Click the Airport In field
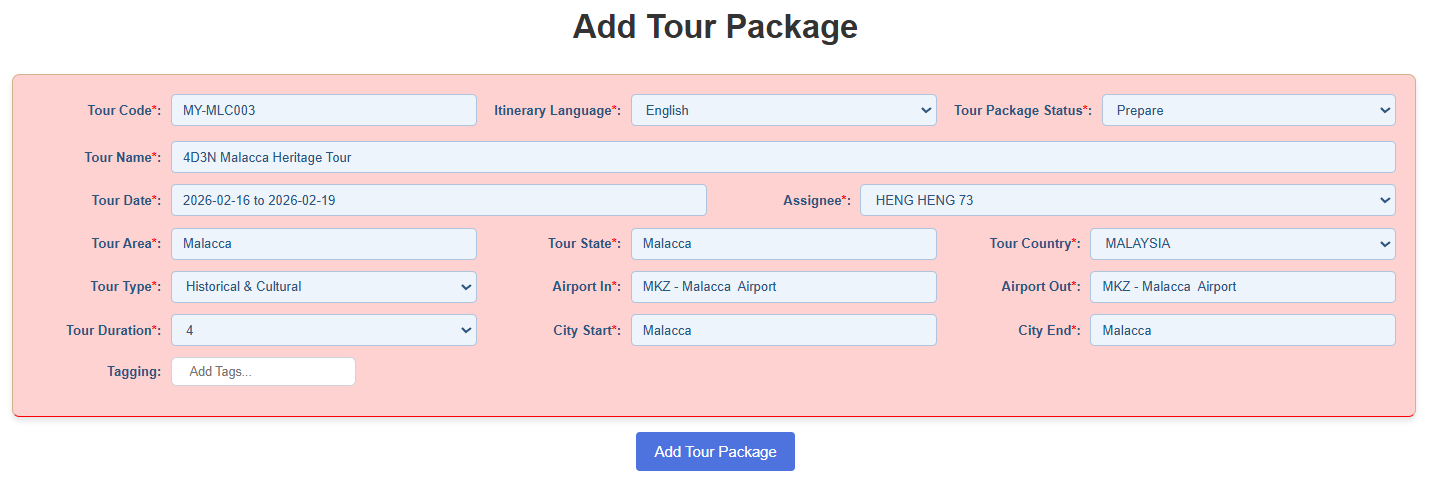1431x490 pixels. [x=783, y=286]
